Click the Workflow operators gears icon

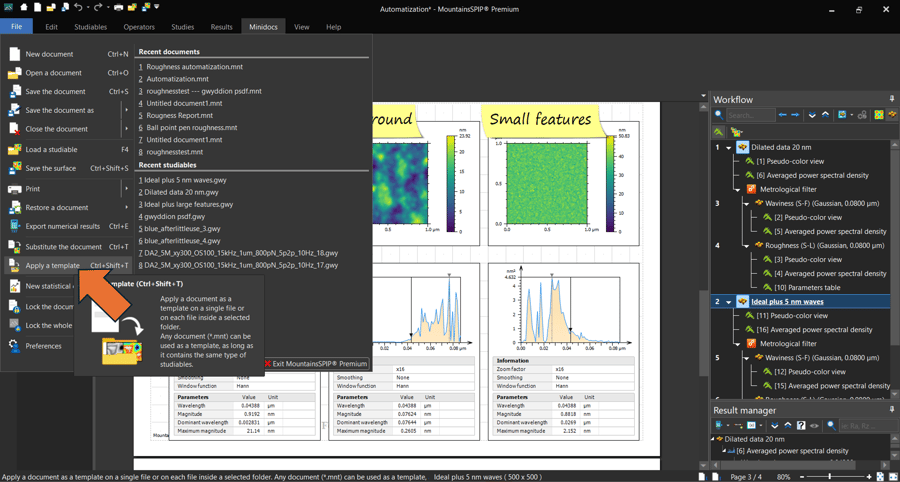(x=862, y=115)
